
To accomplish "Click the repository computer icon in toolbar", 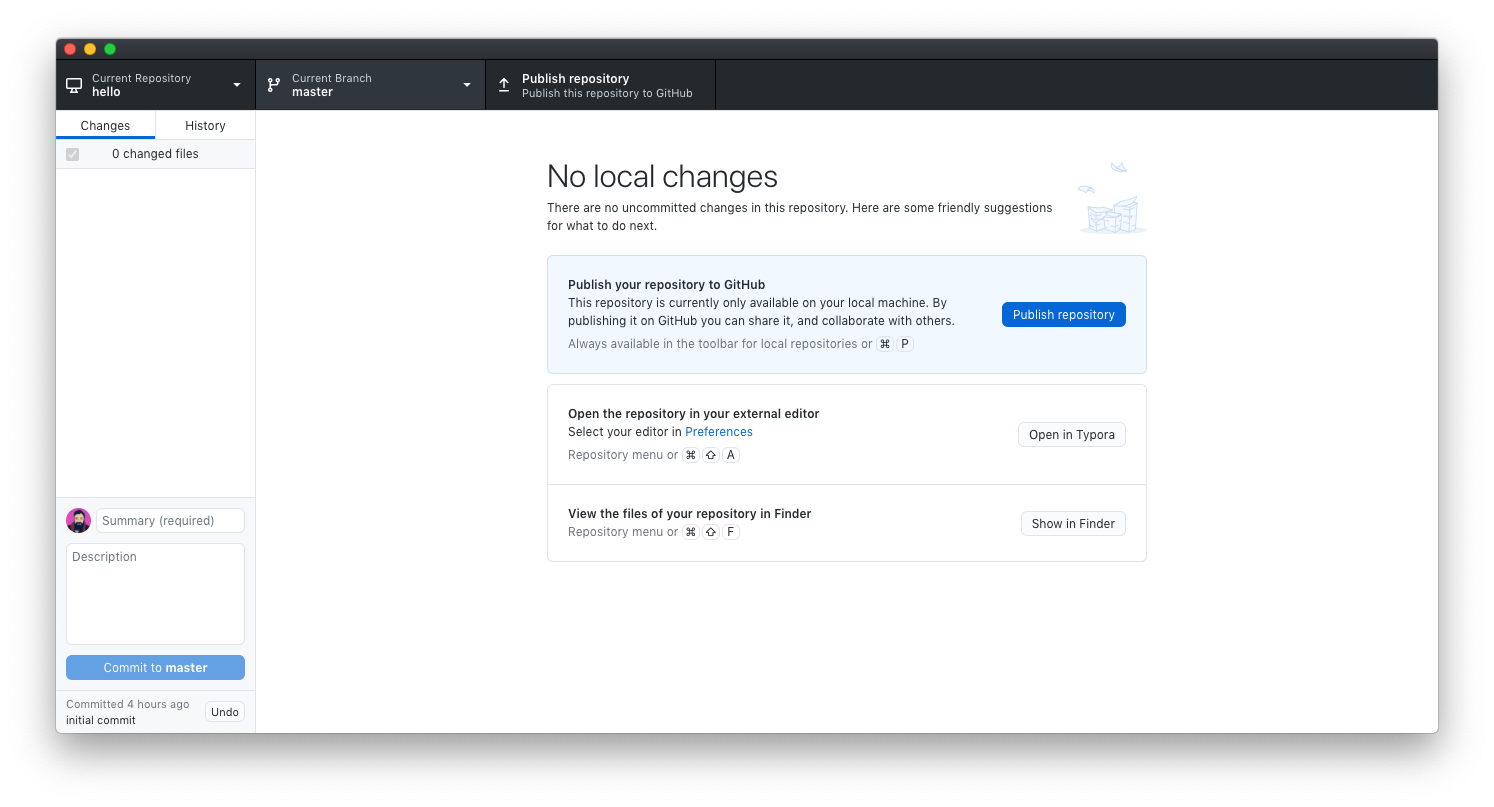I will [73, 84].
